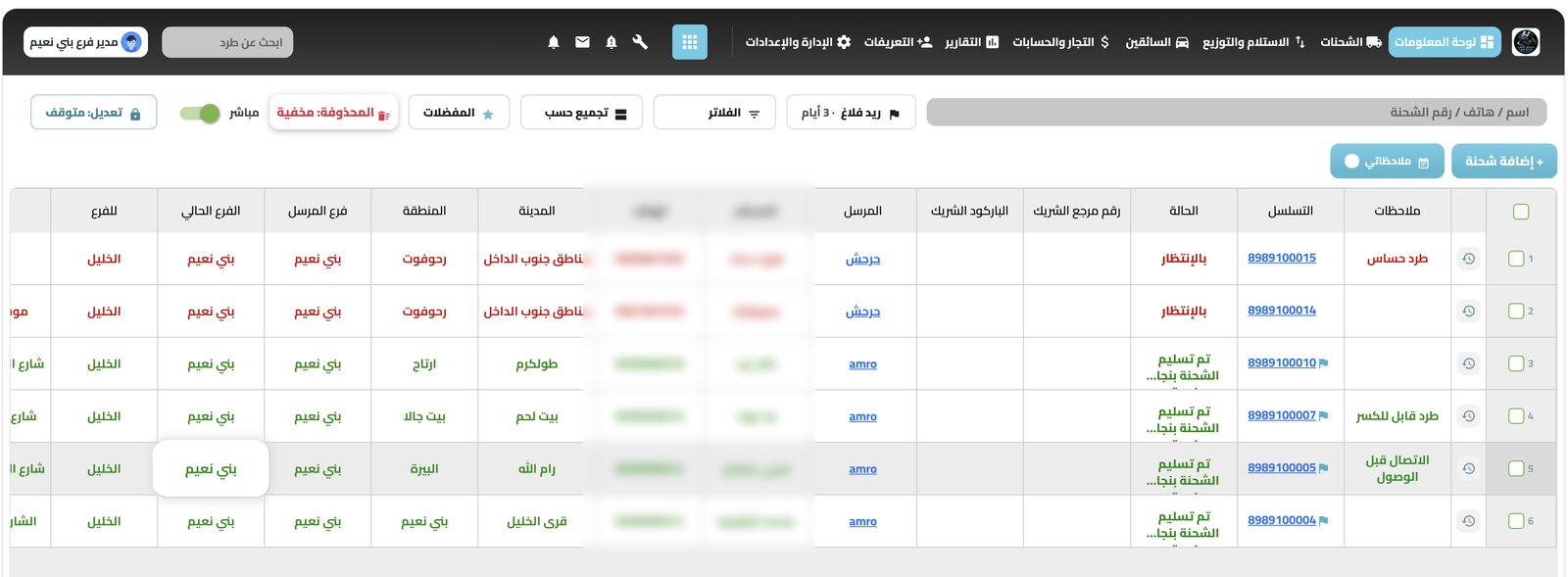
Task: Click the طرد حساس note in row 1
Action: pyautogui.click(x=1397, y=259)
